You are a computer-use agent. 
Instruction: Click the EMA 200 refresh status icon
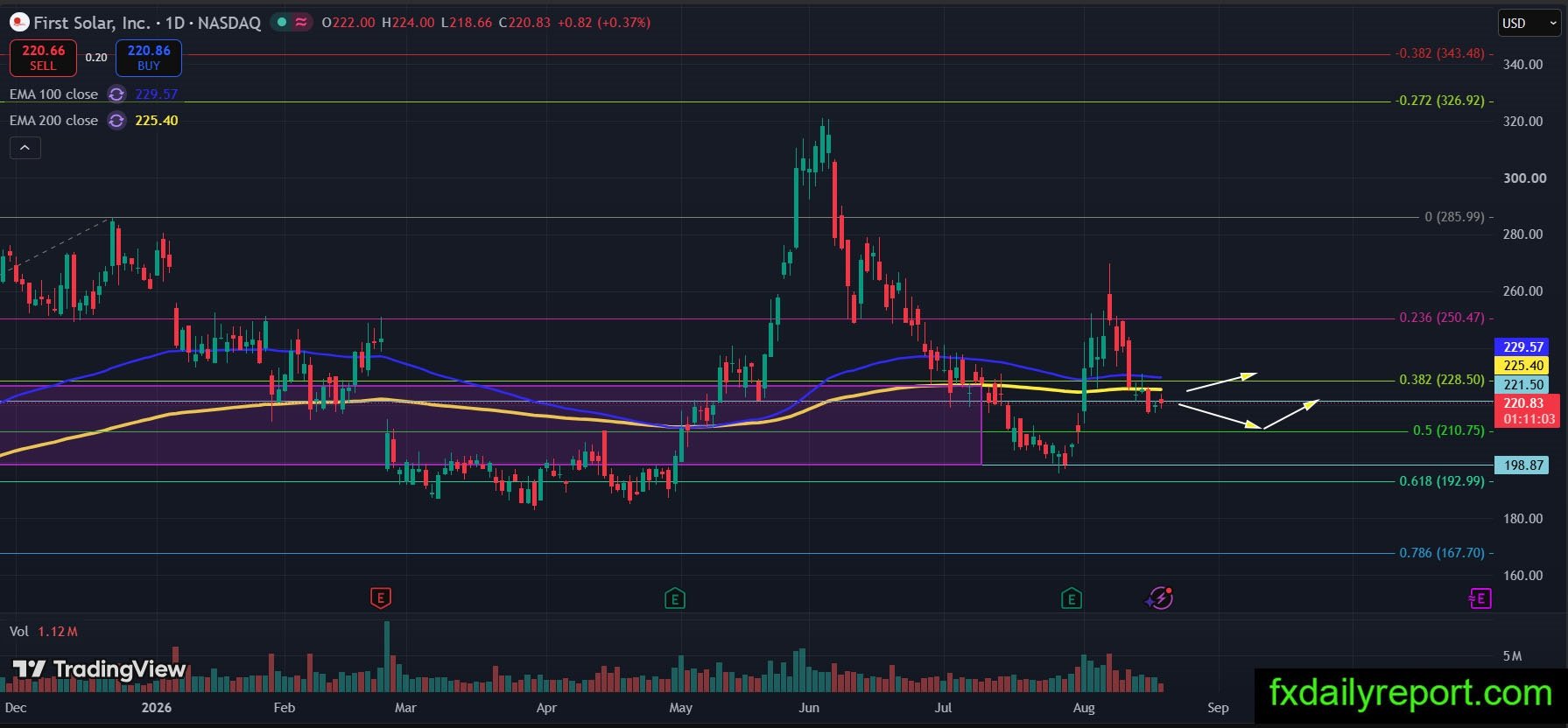116,121
